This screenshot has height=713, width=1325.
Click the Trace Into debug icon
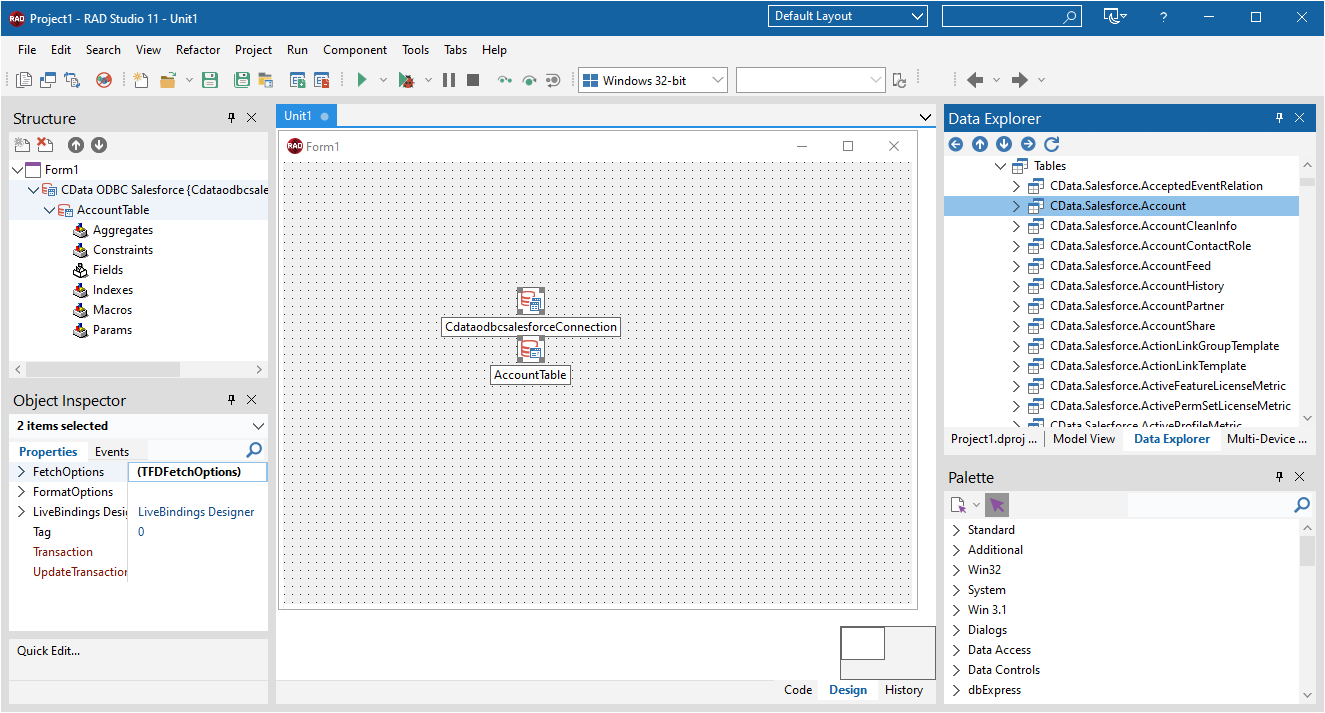pyautogui.click(x=505, y=80)
